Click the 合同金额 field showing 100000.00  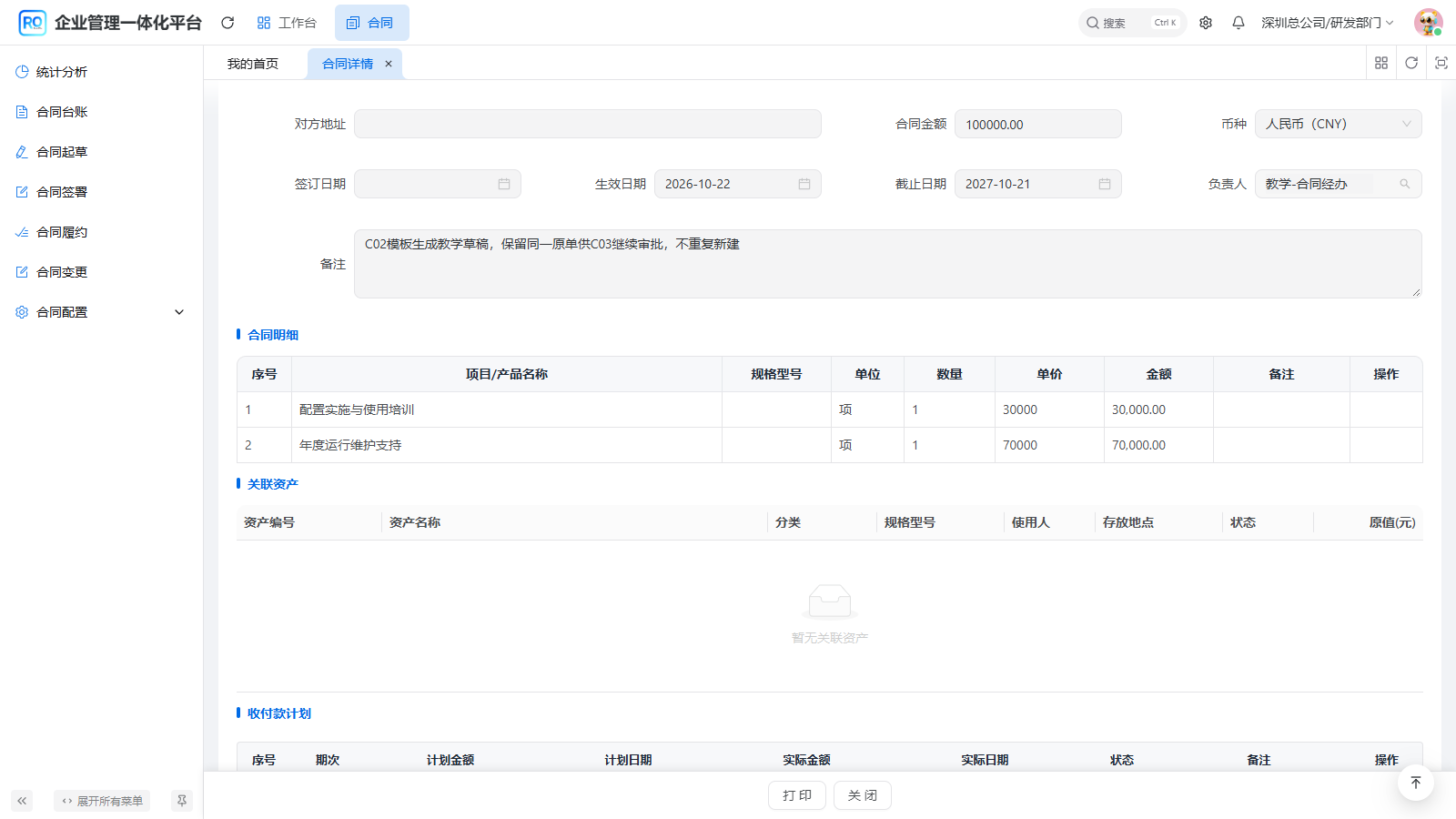click(1038, 124)
